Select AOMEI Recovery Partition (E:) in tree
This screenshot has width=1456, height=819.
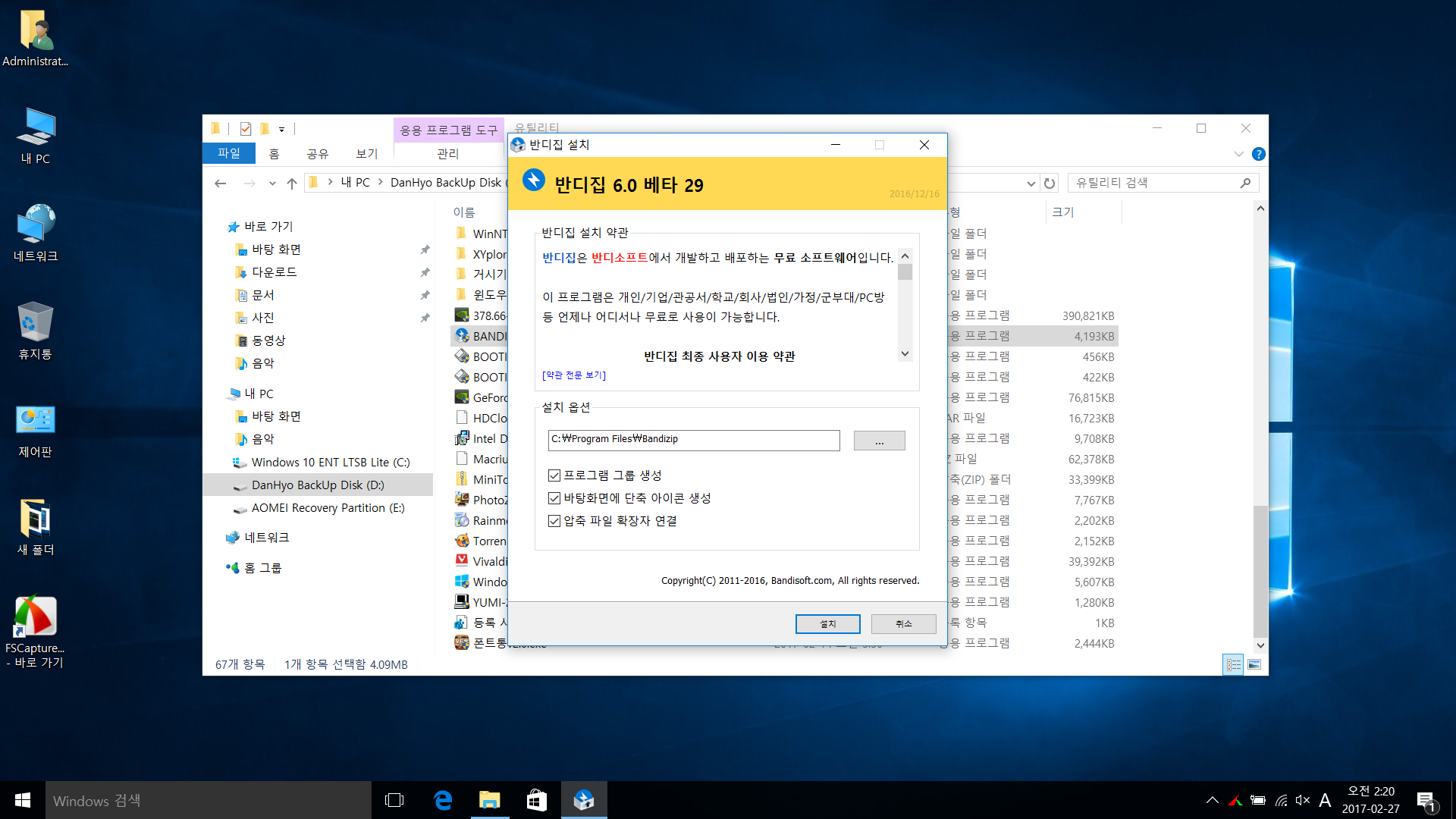(x=328, y=508)
